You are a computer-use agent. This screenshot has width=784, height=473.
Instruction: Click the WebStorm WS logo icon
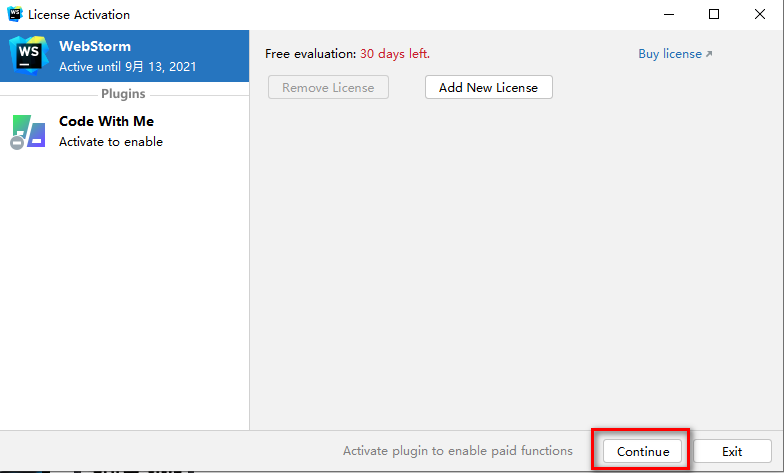point(29,55)
